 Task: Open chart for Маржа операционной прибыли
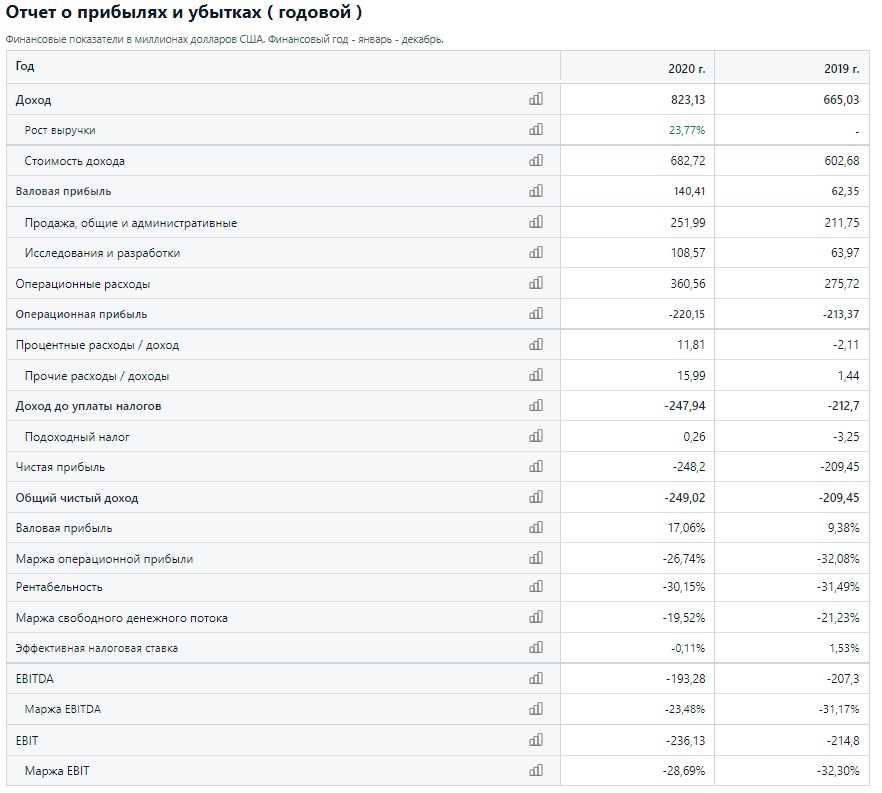pyautogui.click(x=536, y=558)
